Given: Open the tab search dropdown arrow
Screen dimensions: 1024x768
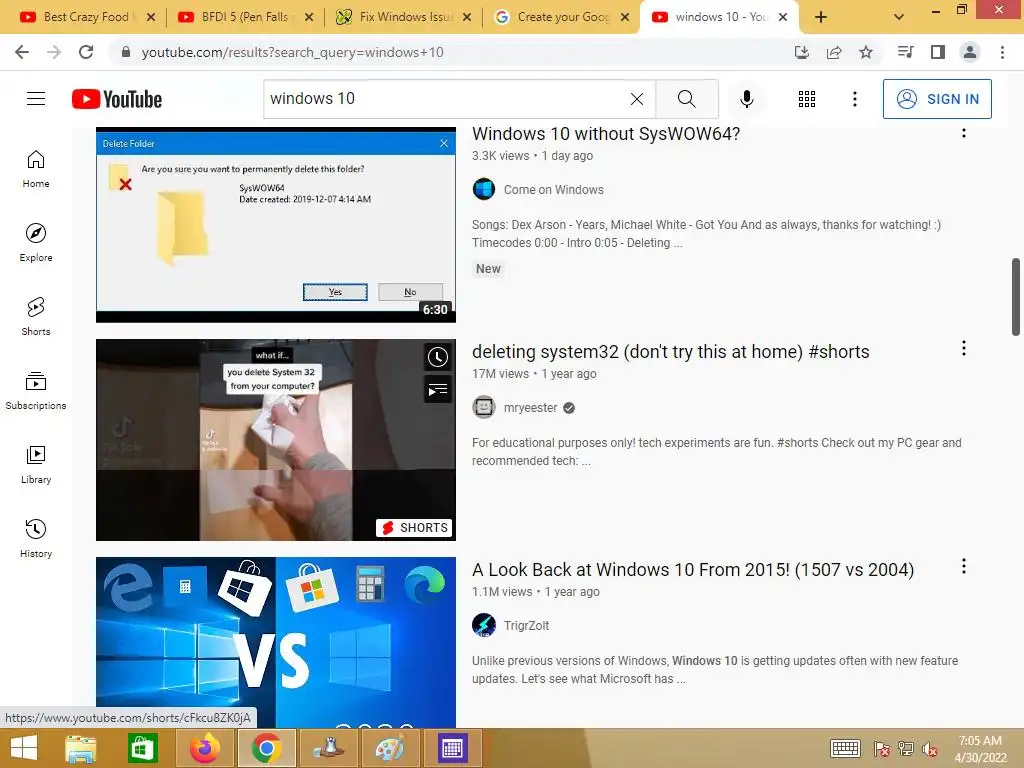Looking at the screenshot, I should click(899, 17).
